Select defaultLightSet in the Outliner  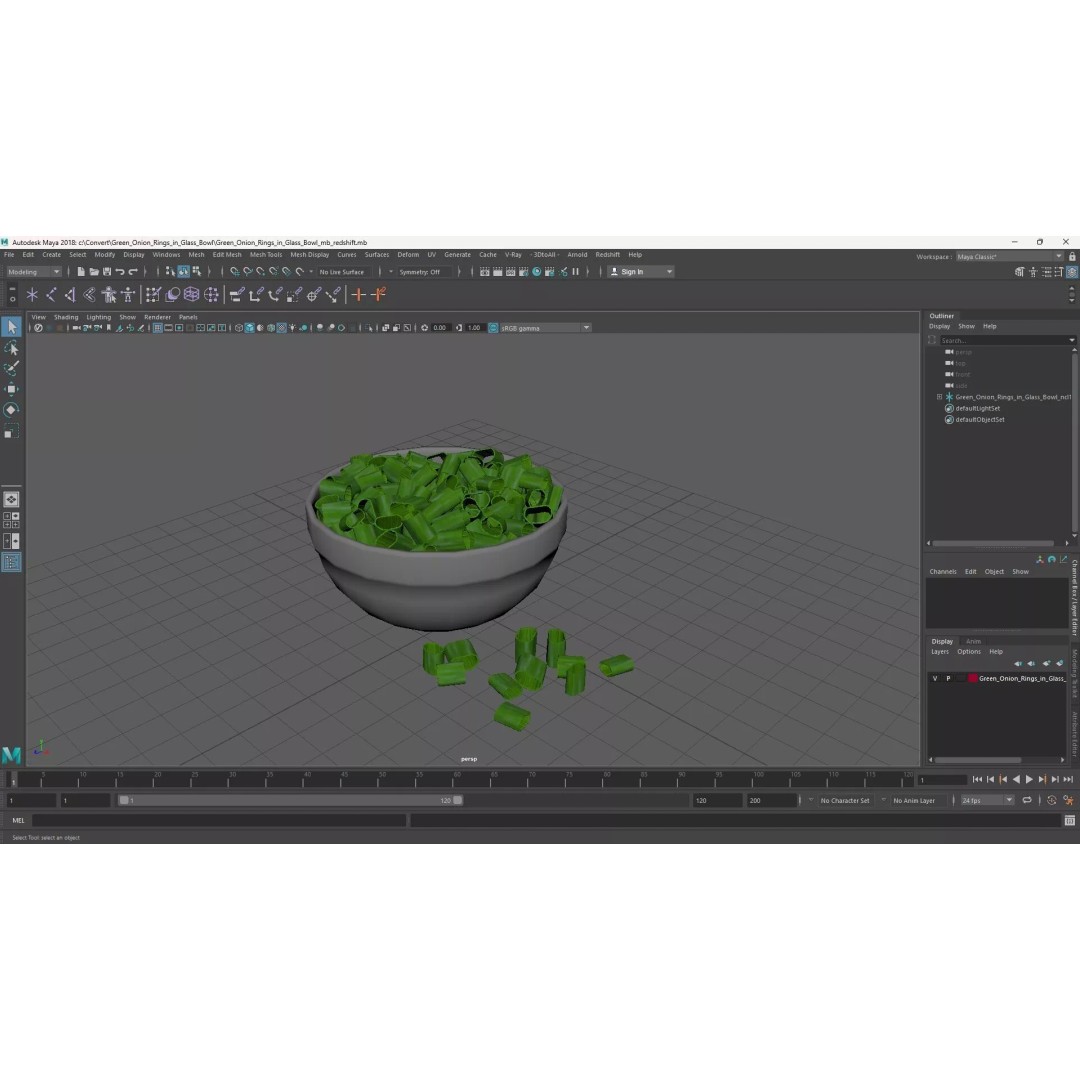pyautogui.click(x=977, y=408)
